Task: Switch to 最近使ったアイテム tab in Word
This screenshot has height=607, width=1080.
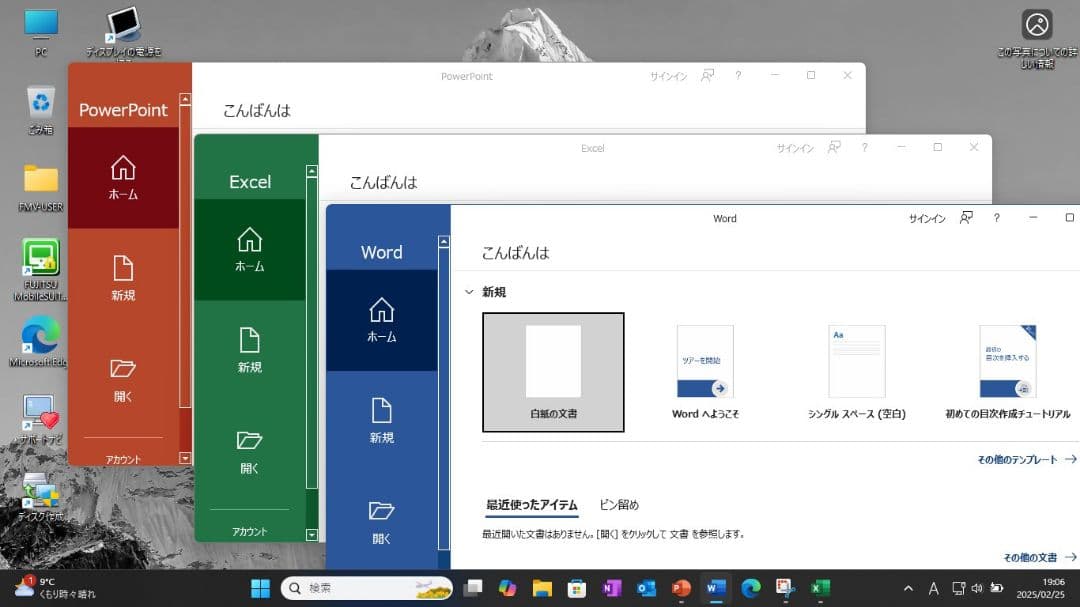Action: (x=532, y=505)
